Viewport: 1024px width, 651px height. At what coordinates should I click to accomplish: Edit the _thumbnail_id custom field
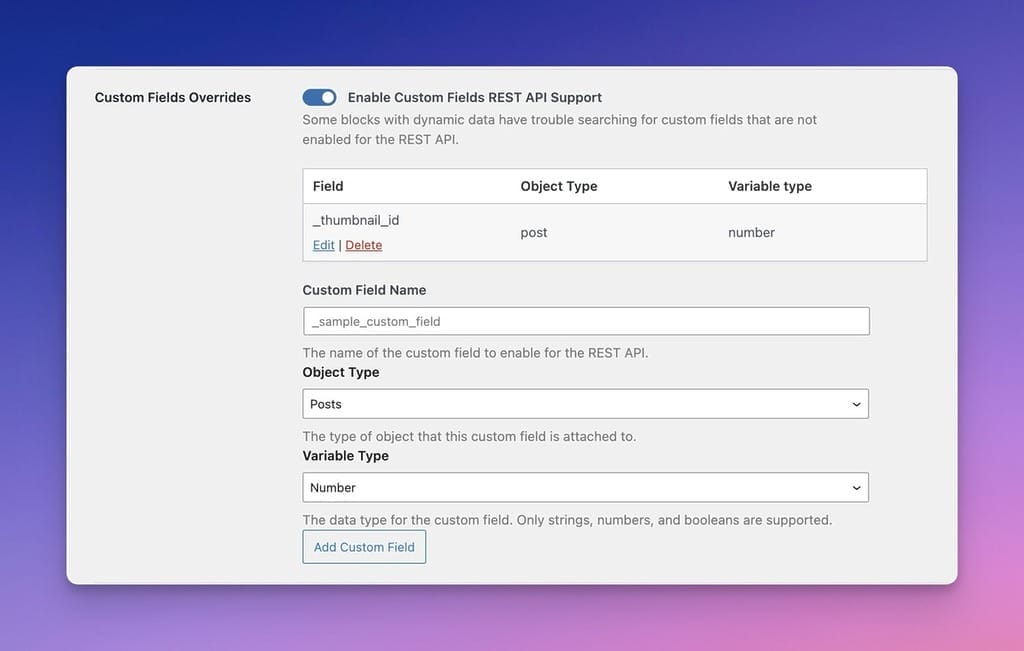click(323, 244)
